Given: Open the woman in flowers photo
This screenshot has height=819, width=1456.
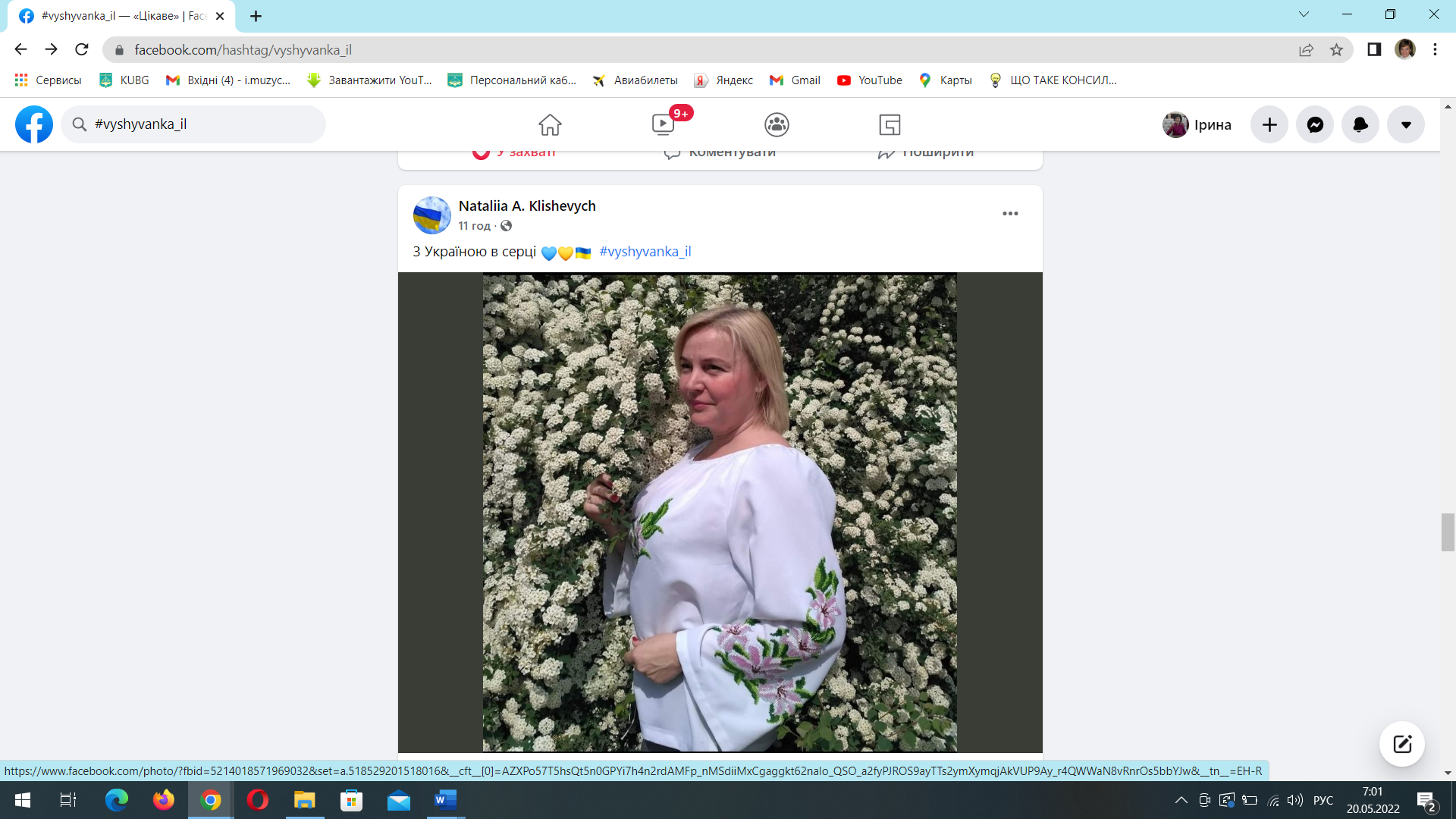Looking at the screenshot, I should 720,513.
